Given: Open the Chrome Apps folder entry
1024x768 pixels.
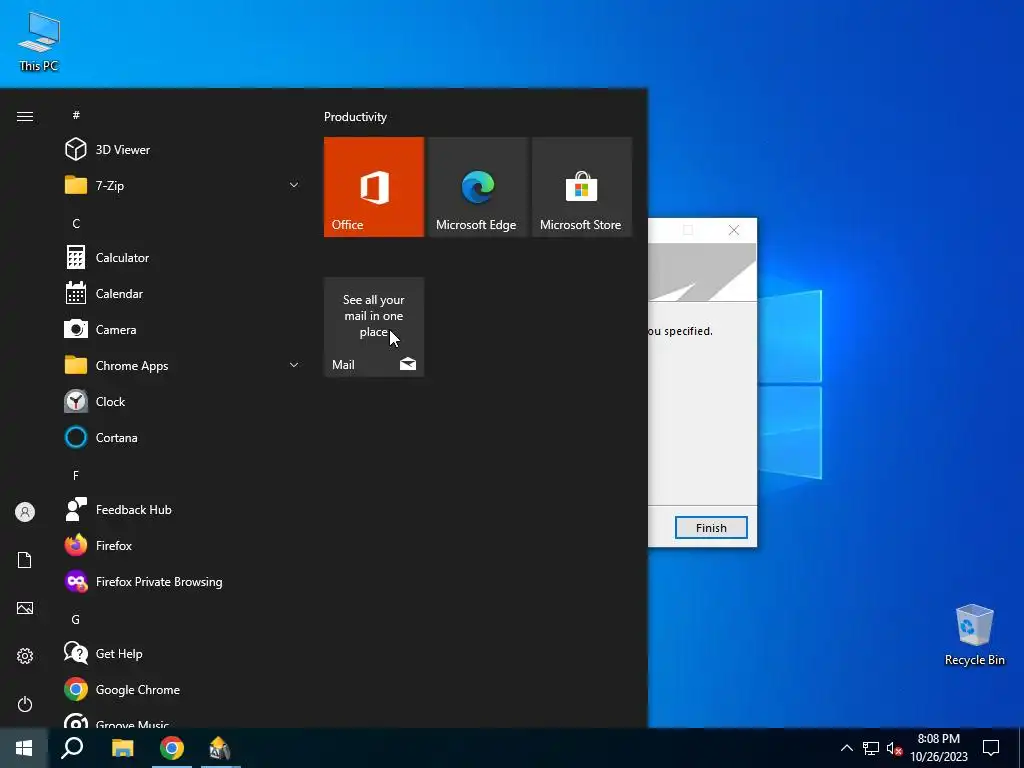Looking at the screenshot, I should click(183, 366).
